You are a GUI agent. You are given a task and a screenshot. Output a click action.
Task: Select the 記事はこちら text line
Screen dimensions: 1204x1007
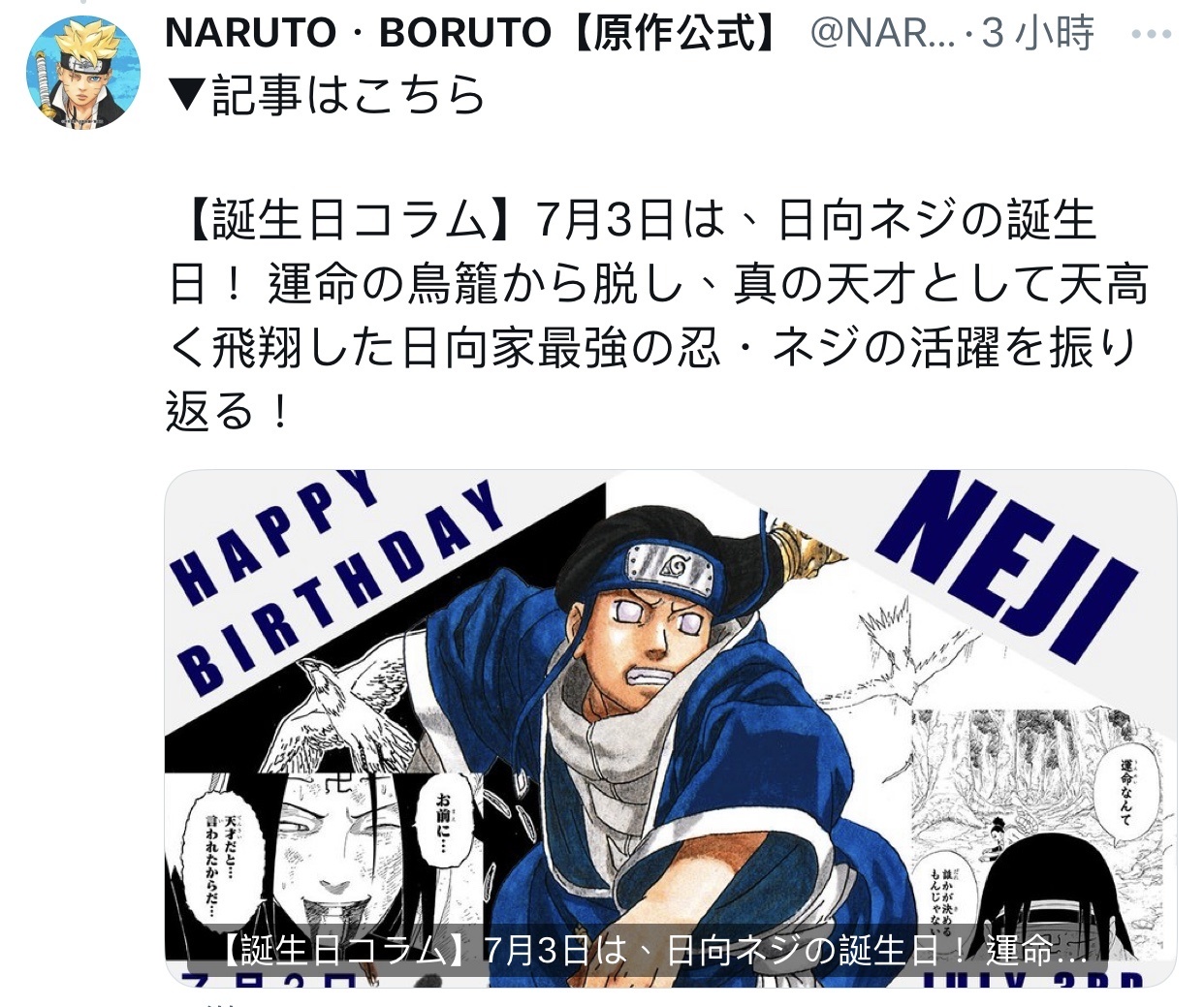(347, 95)
